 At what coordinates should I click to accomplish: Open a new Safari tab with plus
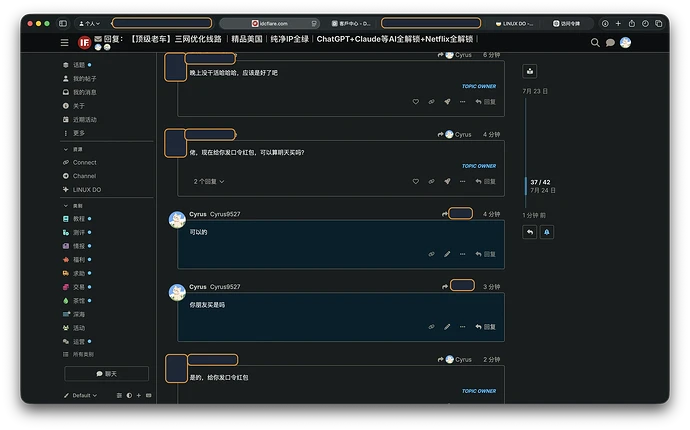(x=618, y=23)
